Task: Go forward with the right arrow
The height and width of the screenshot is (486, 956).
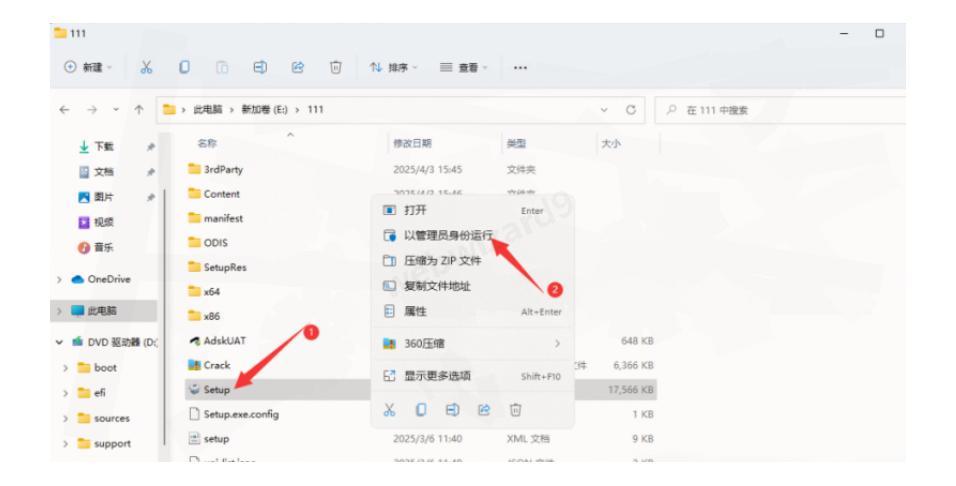Action: pos(91,110)
